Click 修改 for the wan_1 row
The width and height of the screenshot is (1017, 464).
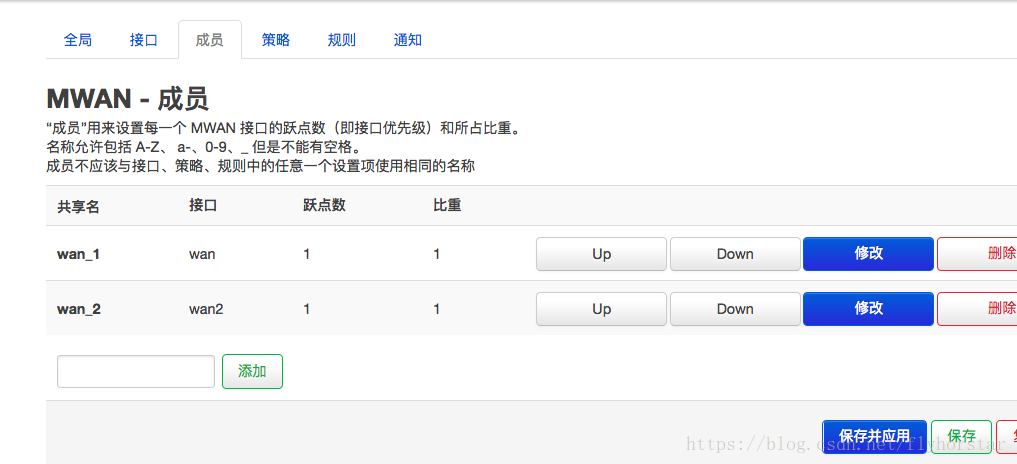click(868, 254)
